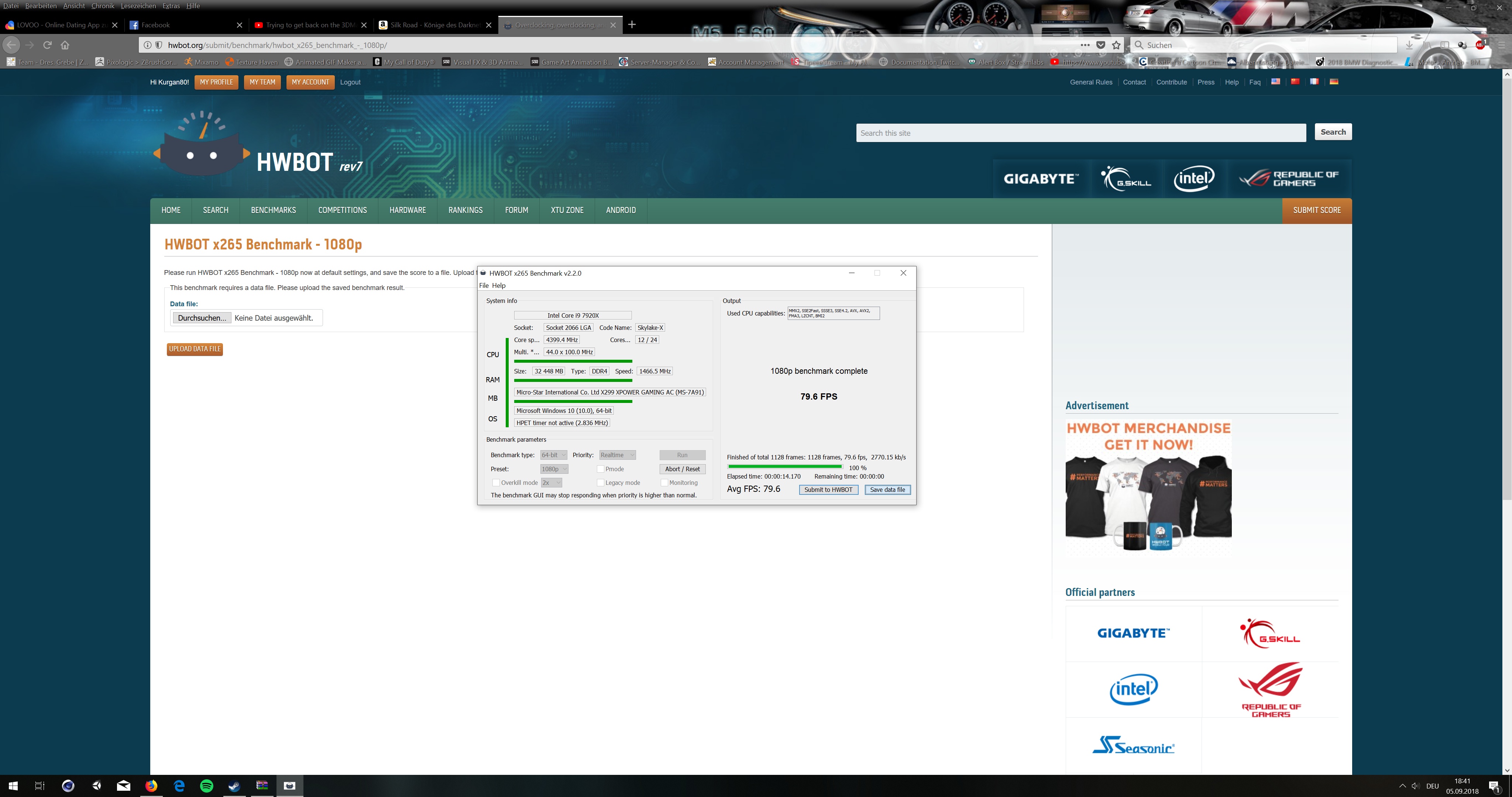Tick the Legacy mode checkbox

click(600, 482)
